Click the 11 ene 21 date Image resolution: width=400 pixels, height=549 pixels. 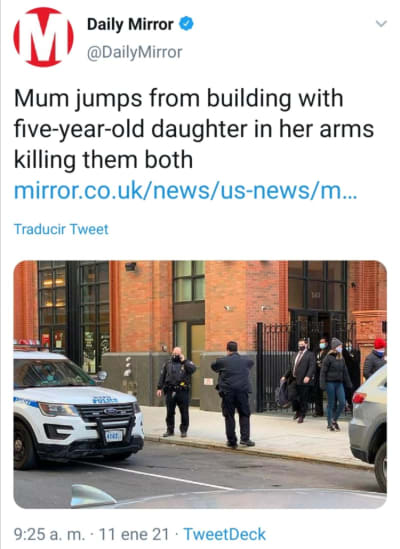pyautogui.click(x=134, y=534)
